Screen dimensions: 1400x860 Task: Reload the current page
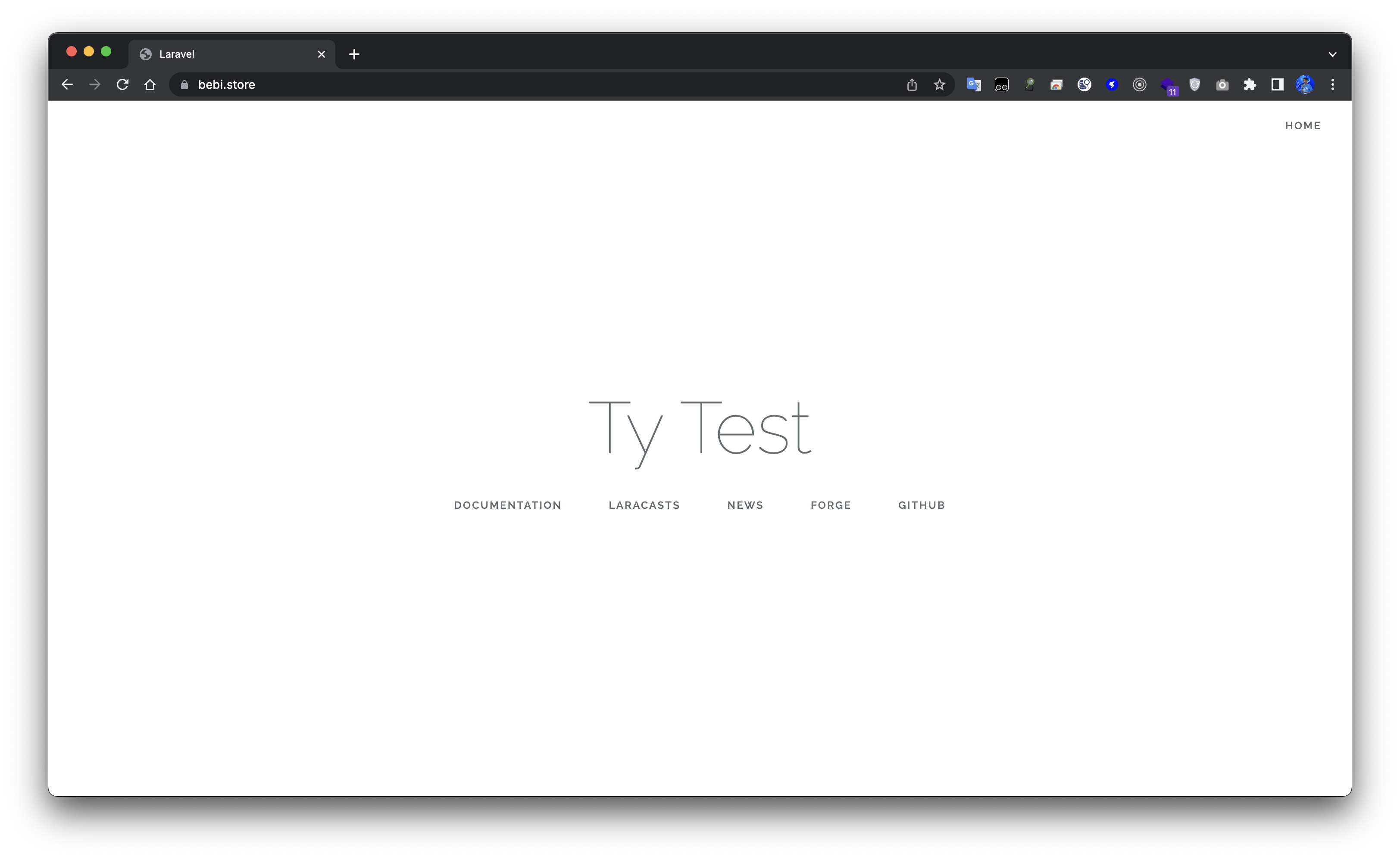click(x=122, y=85)
